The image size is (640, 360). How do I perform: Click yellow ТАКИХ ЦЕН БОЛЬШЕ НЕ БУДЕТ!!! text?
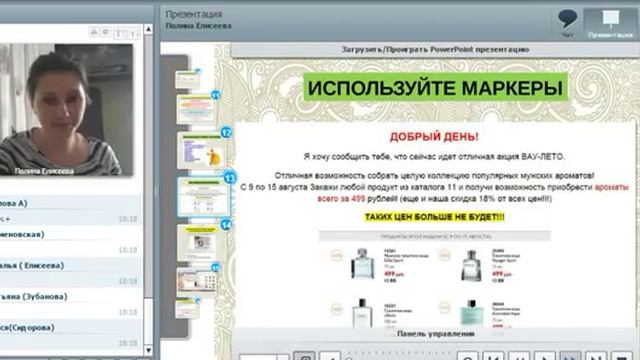[x=434, y=217]
